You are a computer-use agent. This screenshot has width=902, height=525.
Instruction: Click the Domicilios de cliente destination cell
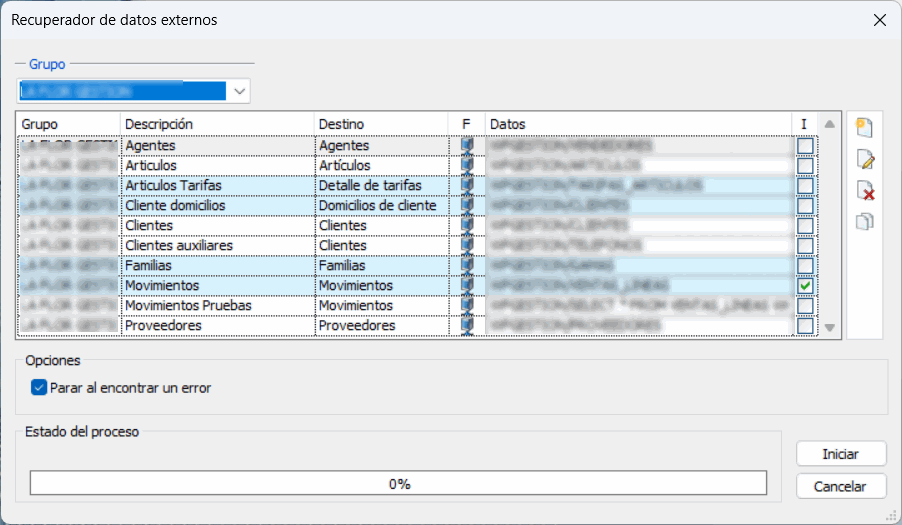382,205
